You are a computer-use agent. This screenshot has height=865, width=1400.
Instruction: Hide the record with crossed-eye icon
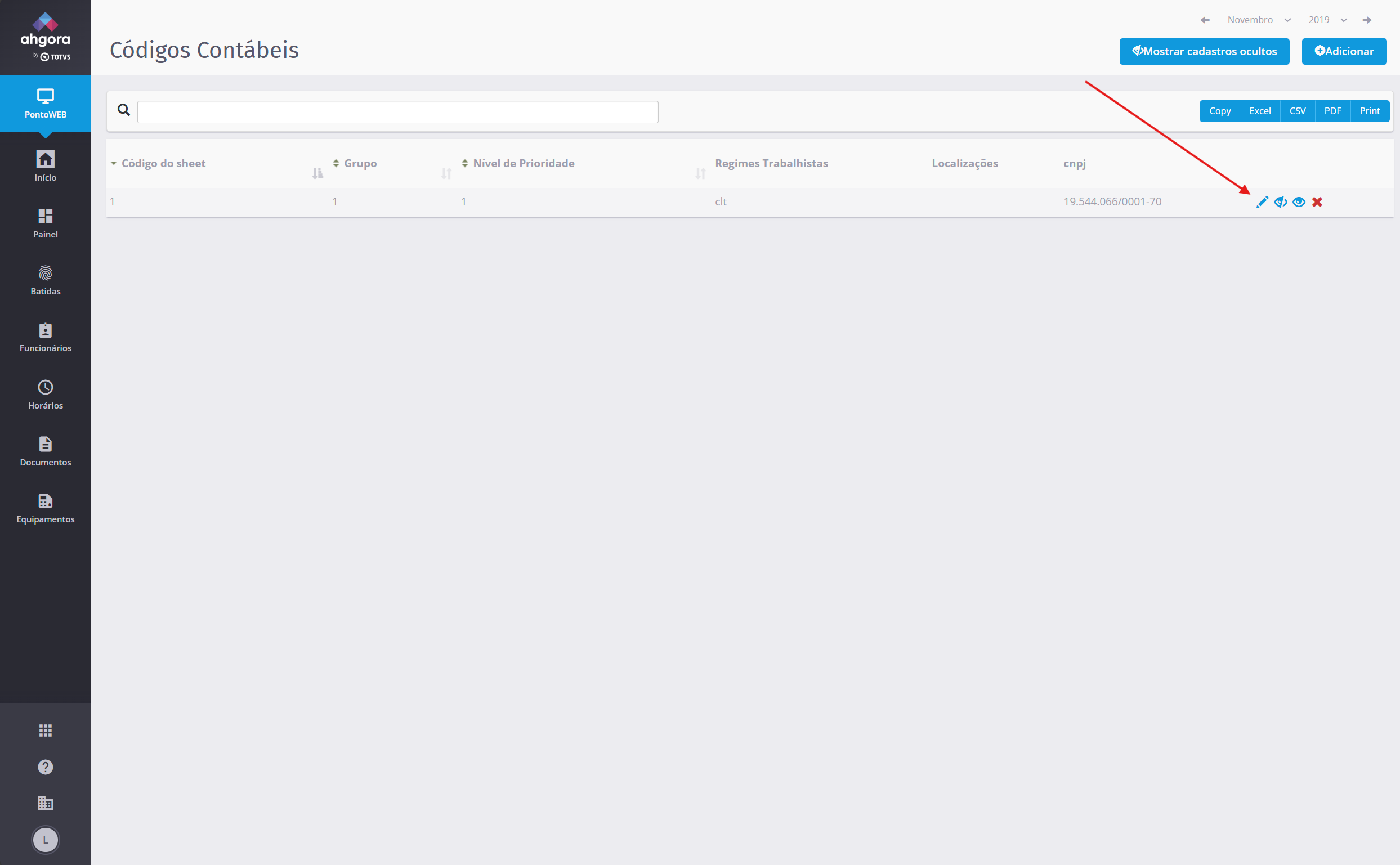pos(1281,202)
